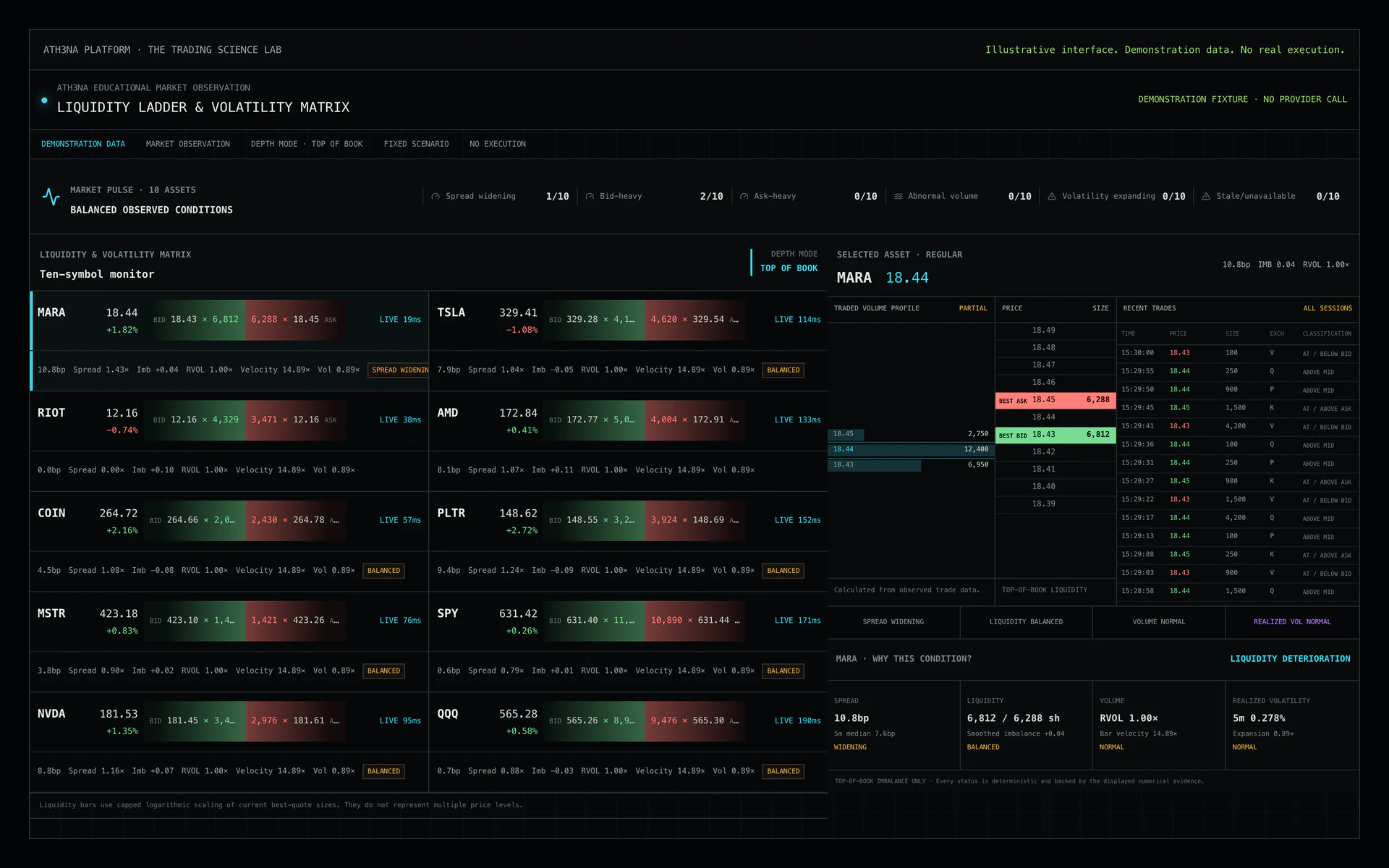Select the DEPTH MODE · TOP OF BOOK tab
Screen dimensions: 1389x868
pos(307,144)
